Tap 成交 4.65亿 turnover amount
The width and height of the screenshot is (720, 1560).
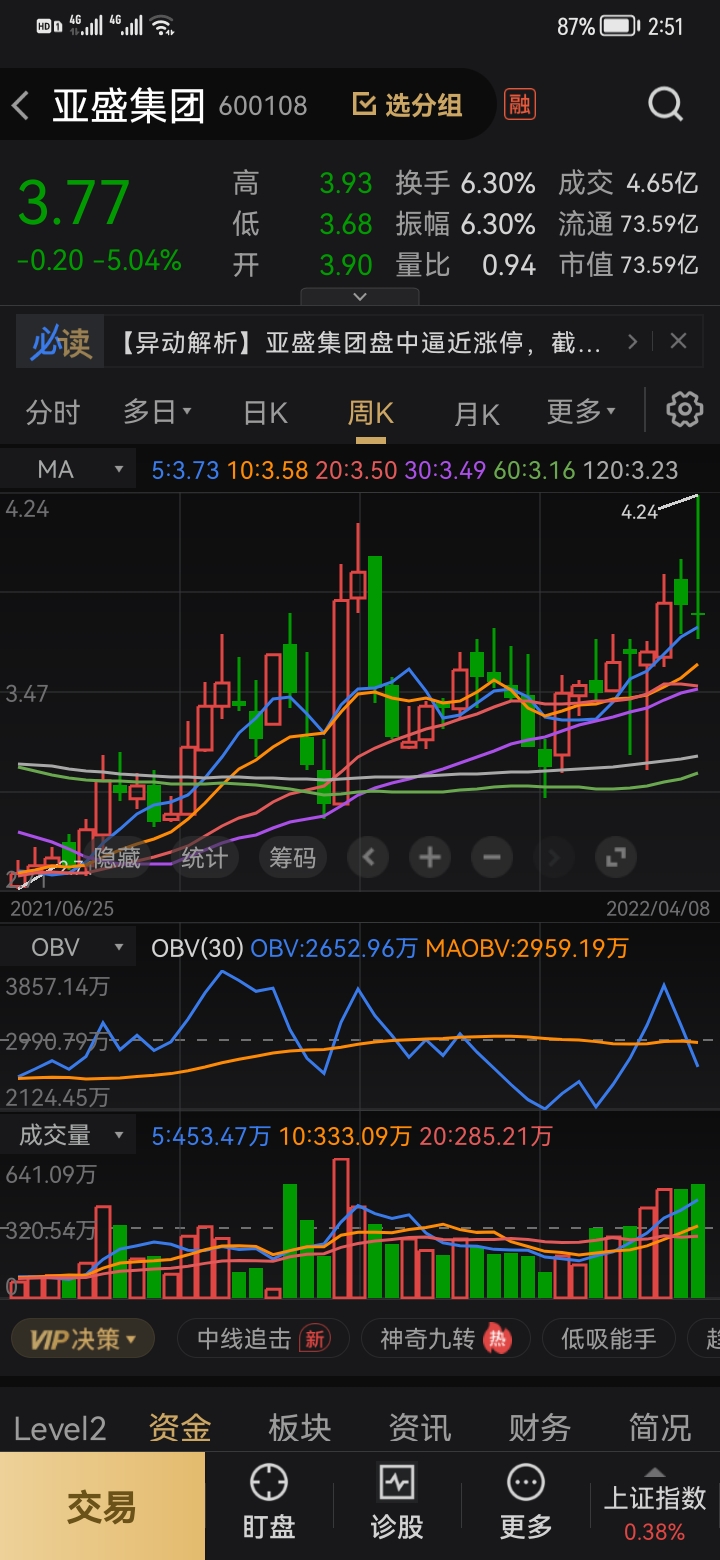coord(627,184)
